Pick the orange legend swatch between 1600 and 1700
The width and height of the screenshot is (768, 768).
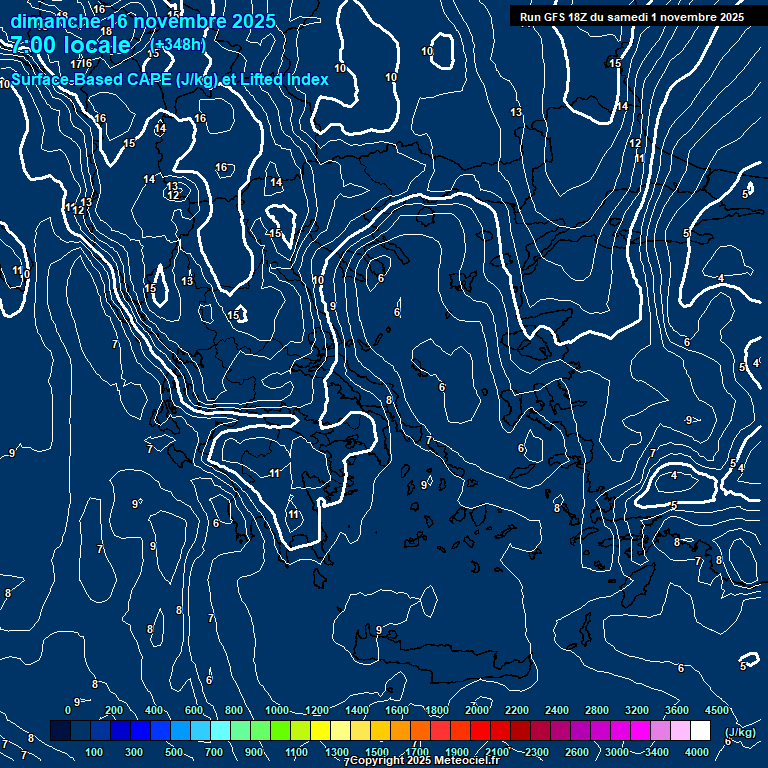401,730
